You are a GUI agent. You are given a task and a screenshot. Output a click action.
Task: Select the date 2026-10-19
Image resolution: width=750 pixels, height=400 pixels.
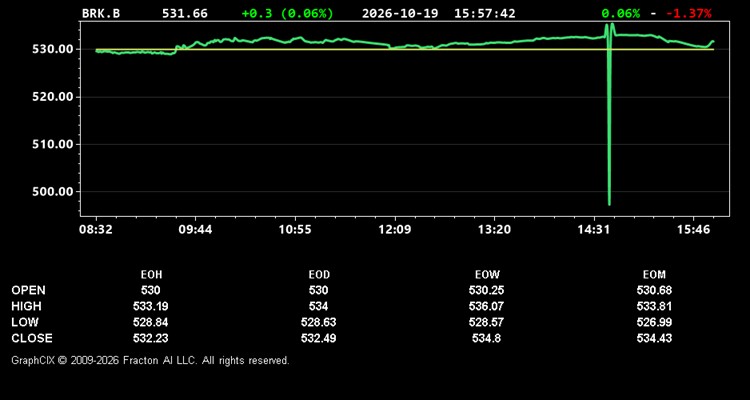click(400, 13)
